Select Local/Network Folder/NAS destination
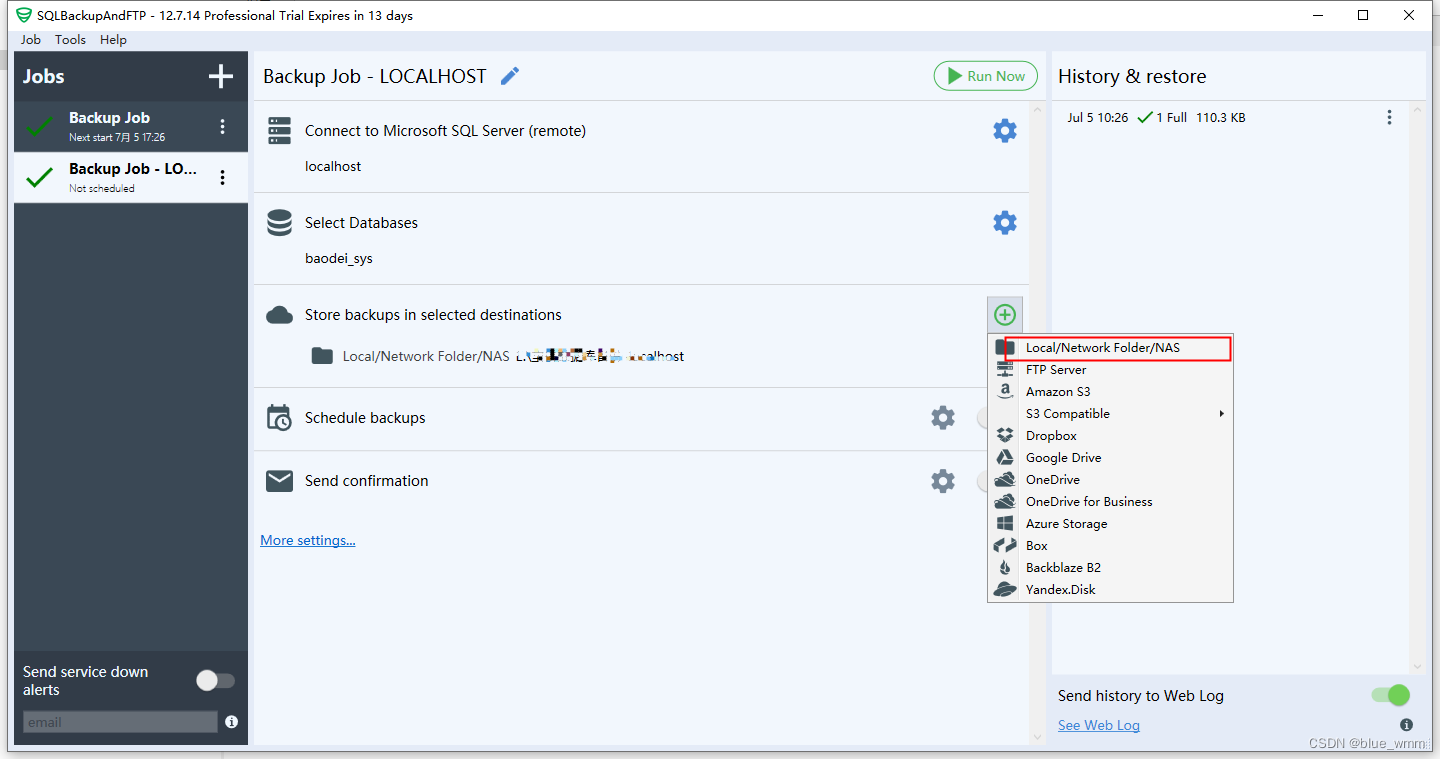The width and height of the screenshot is (1440, 759). tap(1110, 348)
